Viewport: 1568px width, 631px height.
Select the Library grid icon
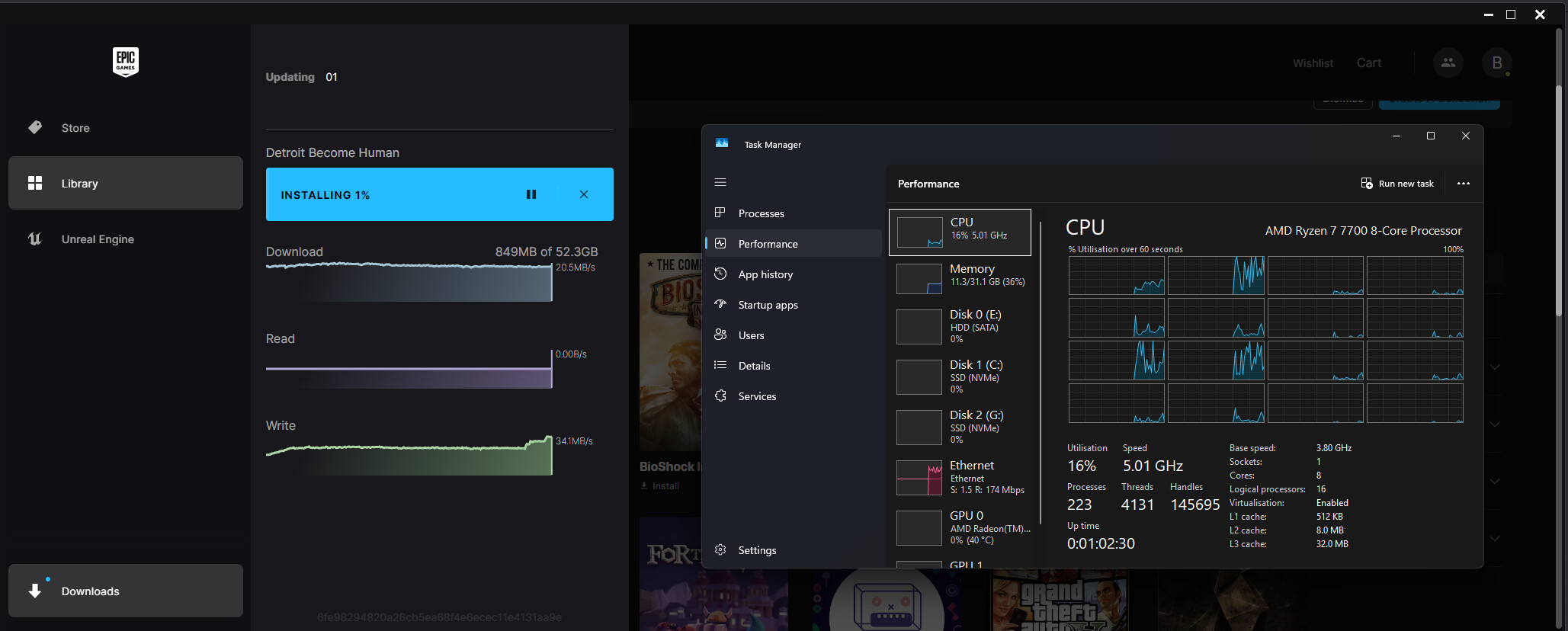click(35, 183)
